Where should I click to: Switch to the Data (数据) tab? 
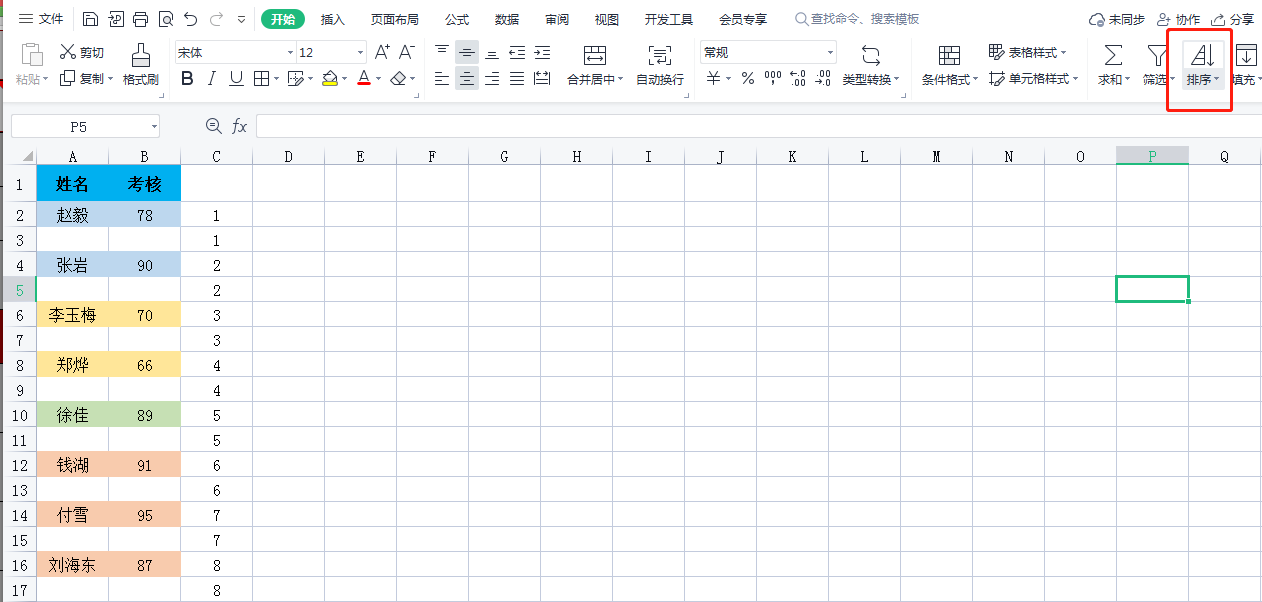pos(507,19)
